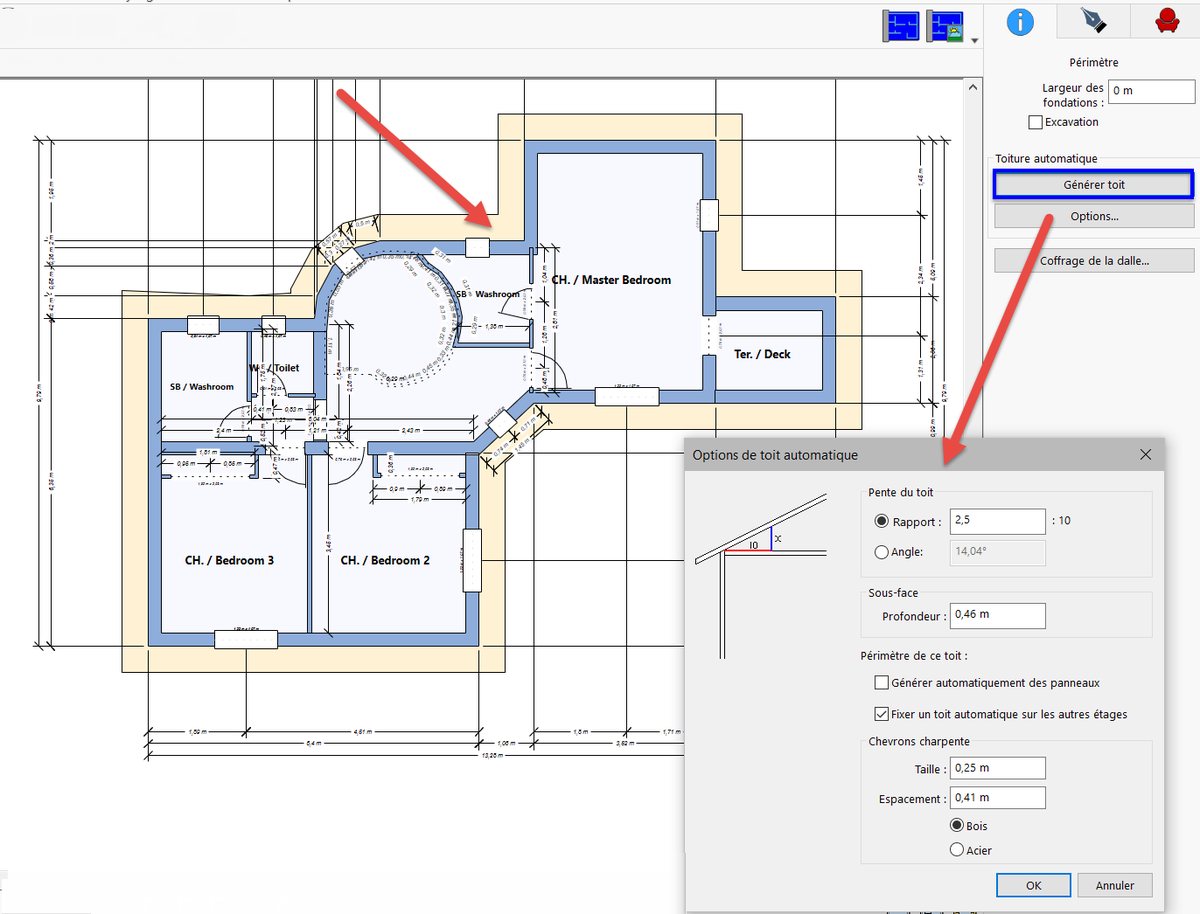Image resolution: width=1200 pixels, height=914 pixels.
Task: Uncheck Fixer un toit automatique sur autres étages
Action: [881, 714]
